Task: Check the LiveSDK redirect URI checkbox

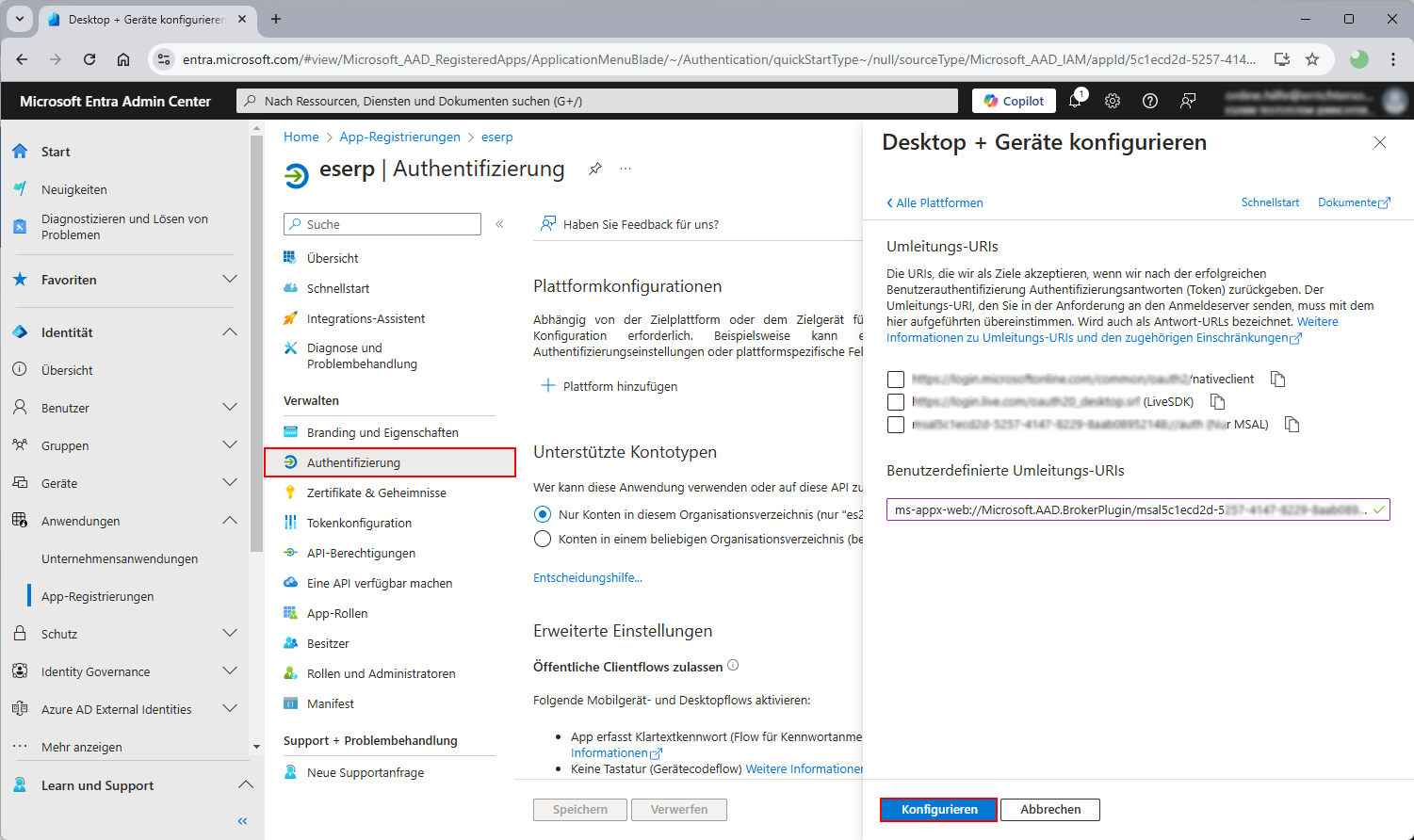Action: coord(896,402)
